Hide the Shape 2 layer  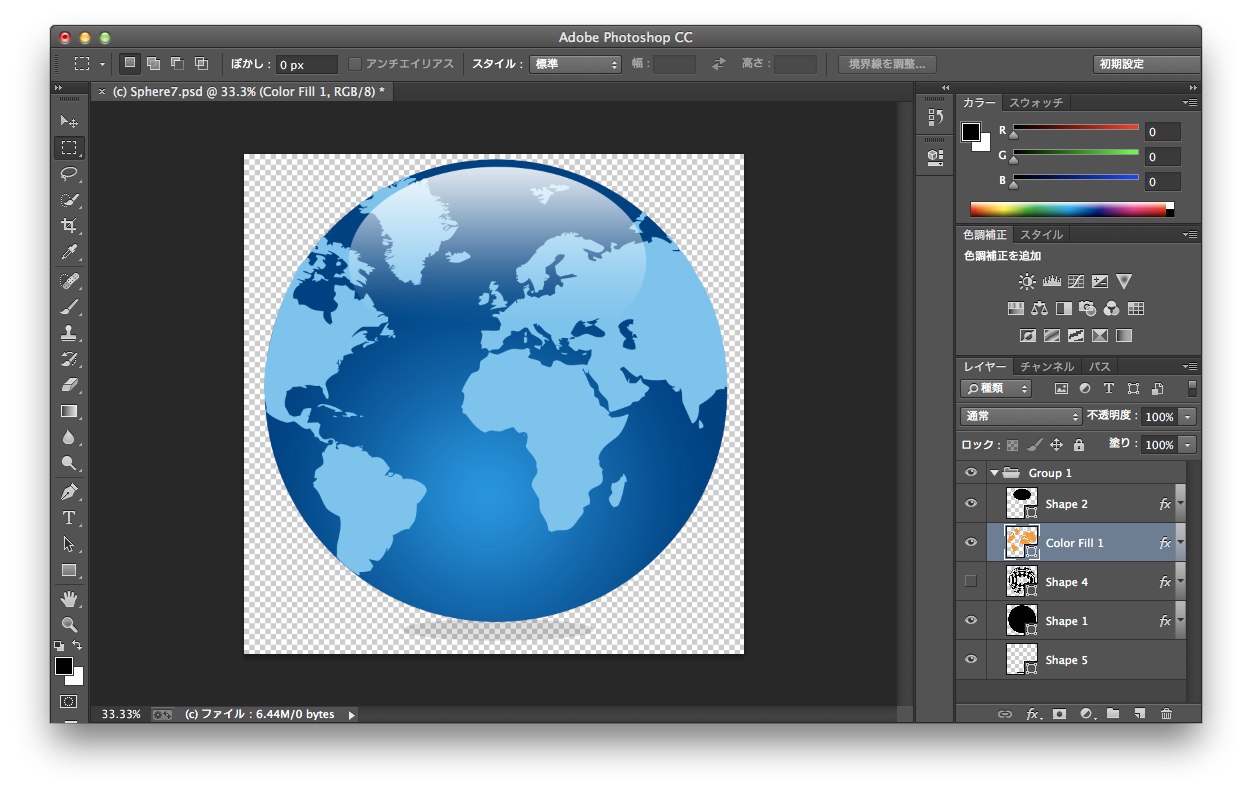tap(970, 504)
